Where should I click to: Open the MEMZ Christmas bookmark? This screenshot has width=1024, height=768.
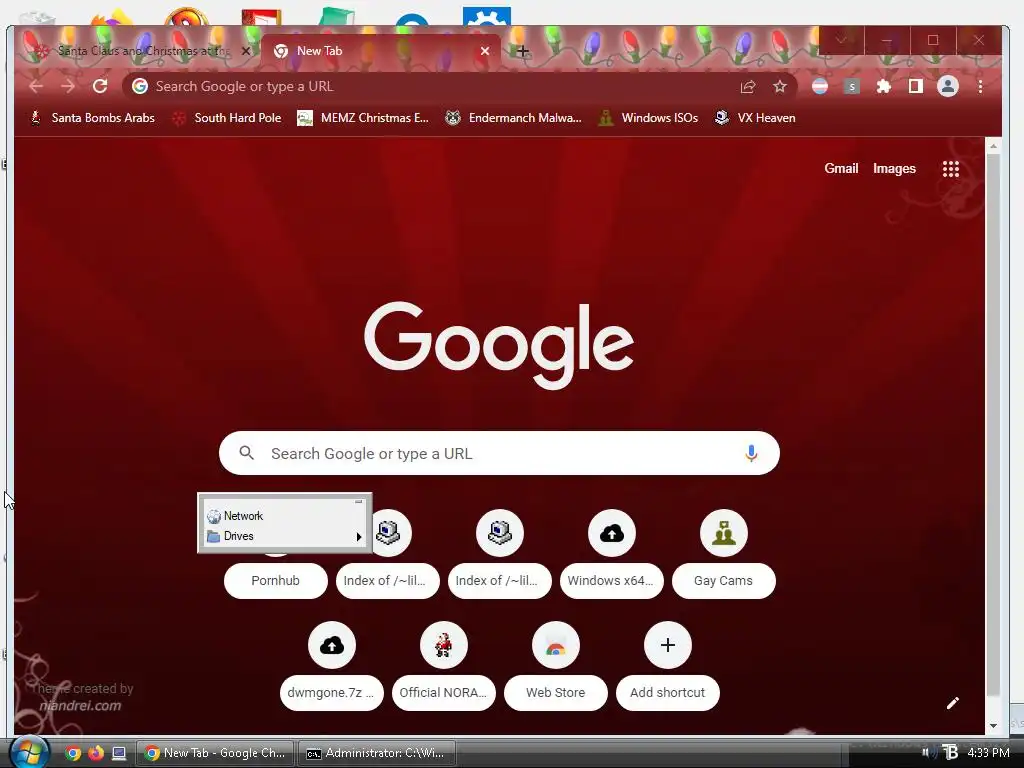coord(363,118)
